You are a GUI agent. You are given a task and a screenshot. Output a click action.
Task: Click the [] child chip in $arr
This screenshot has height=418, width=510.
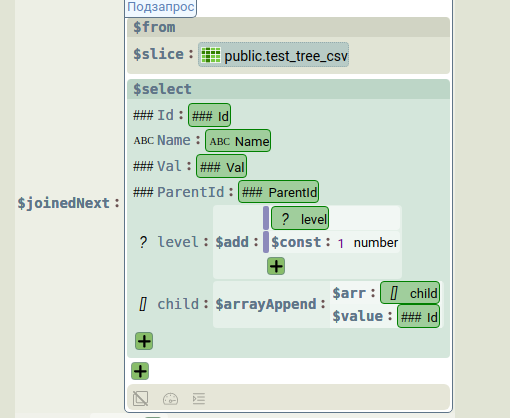pyautogui.click(x=410, y=293)
